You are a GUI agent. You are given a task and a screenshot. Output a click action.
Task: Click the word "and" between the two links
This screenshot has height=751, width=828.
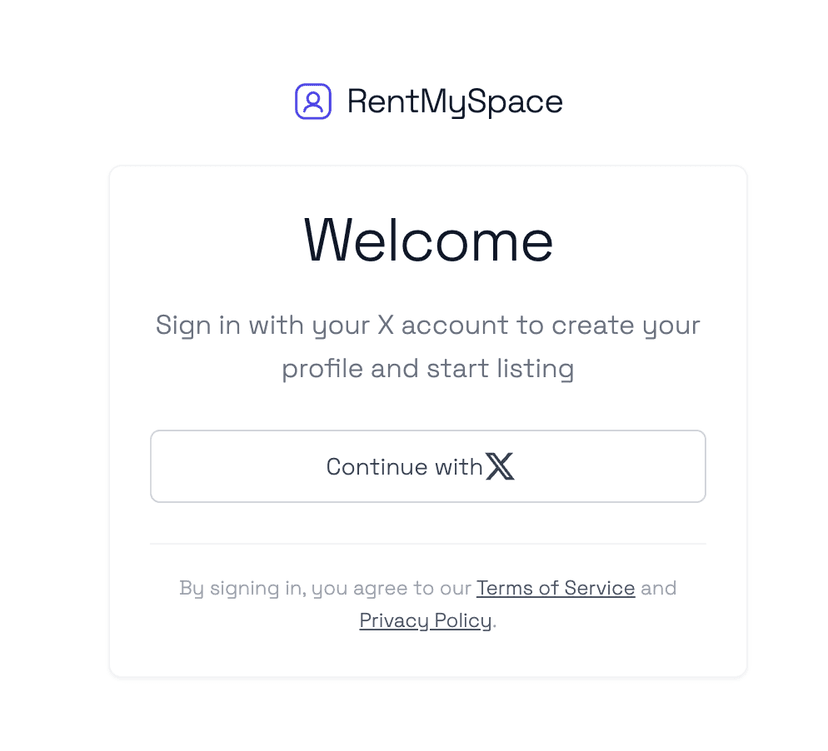pyautogui.click(x=658, y=588)
